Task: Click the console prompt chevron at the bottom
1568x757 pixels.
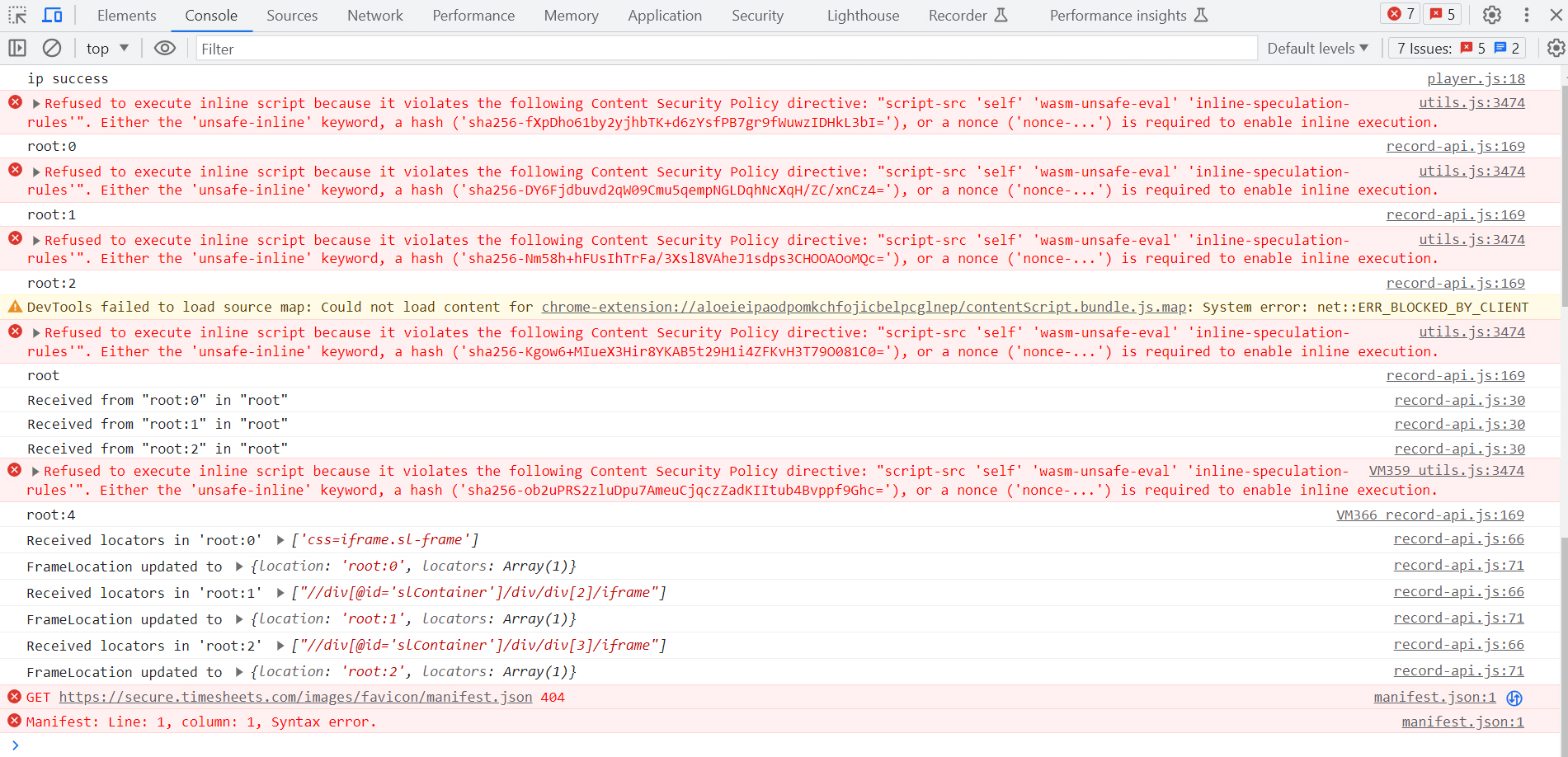Action: pyautogui.click(x=15, y=745)
